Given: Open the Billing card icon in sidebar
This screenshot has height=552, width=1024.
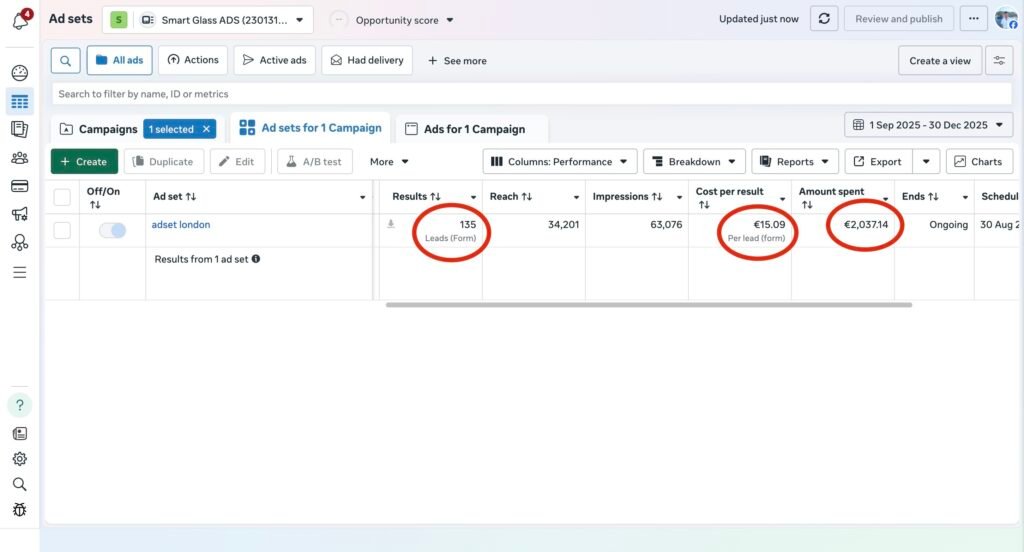Looking at the screenshot, I should (19, 186).
